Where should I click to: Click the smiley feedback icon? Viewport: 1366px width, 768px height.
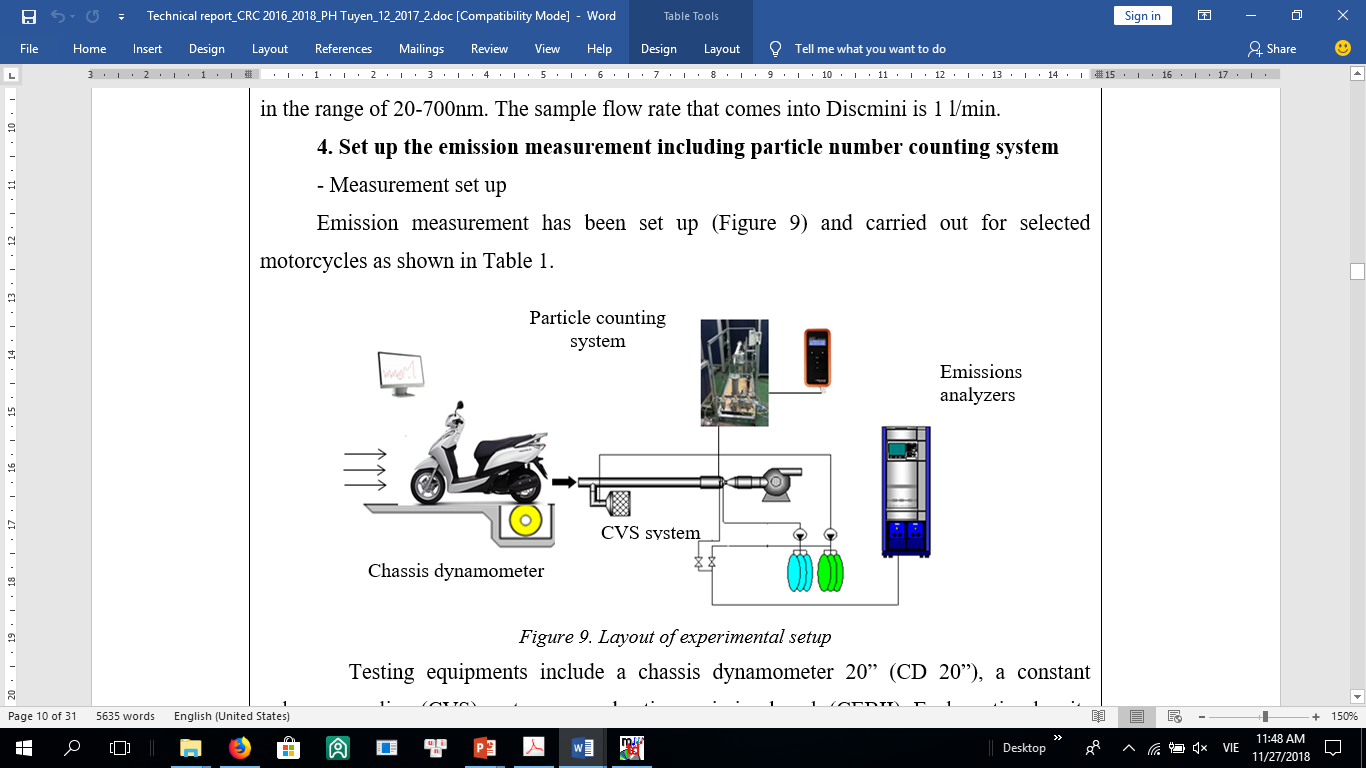[1343, 48]
